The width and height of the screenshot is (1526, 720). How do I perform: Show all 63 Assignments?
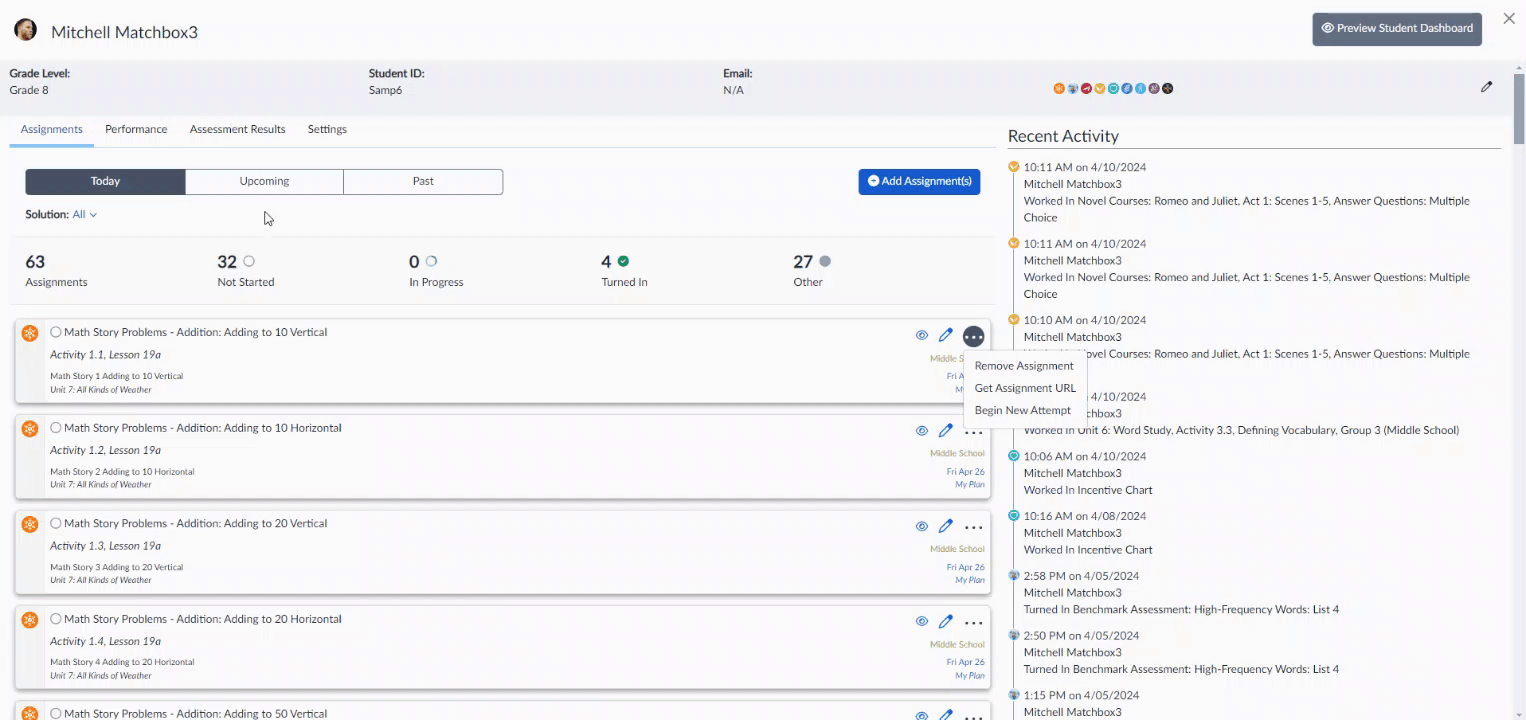(x=56, y=270)
